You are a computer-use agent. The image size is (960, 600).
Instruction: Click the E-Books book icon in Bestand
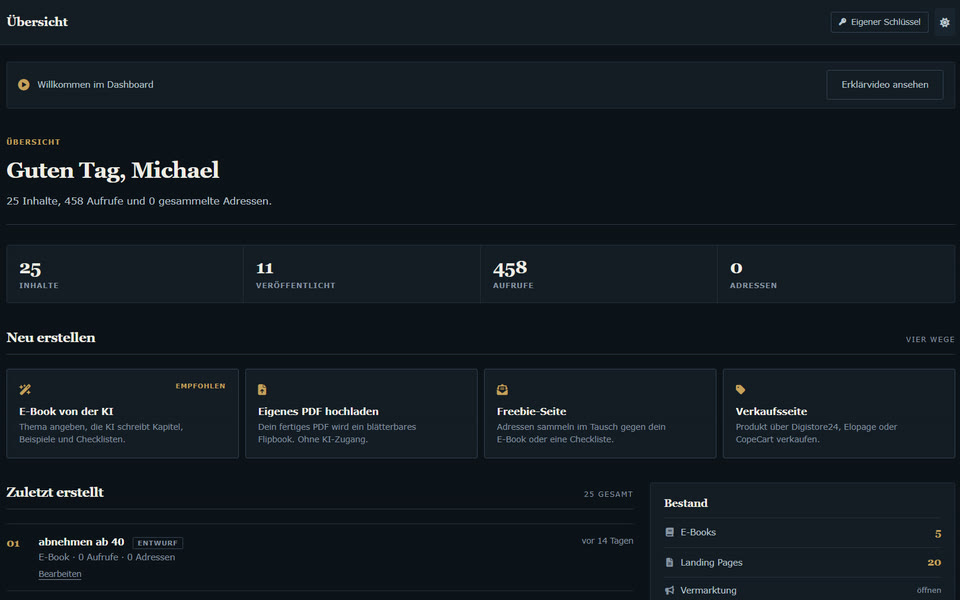pyautogui.click(x=669, y=533)
